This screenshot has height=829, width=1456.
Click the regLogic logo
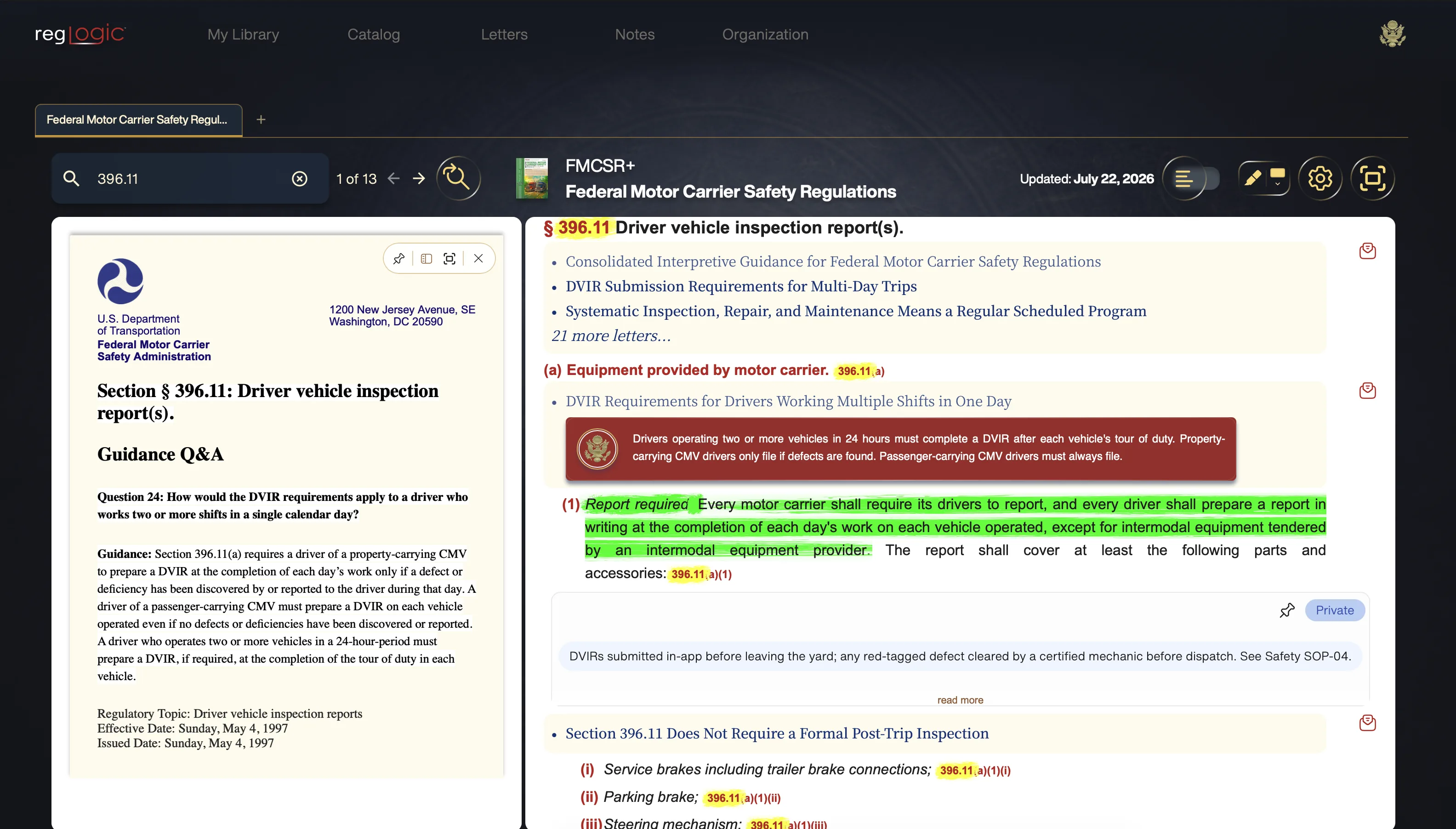point(80,34)
